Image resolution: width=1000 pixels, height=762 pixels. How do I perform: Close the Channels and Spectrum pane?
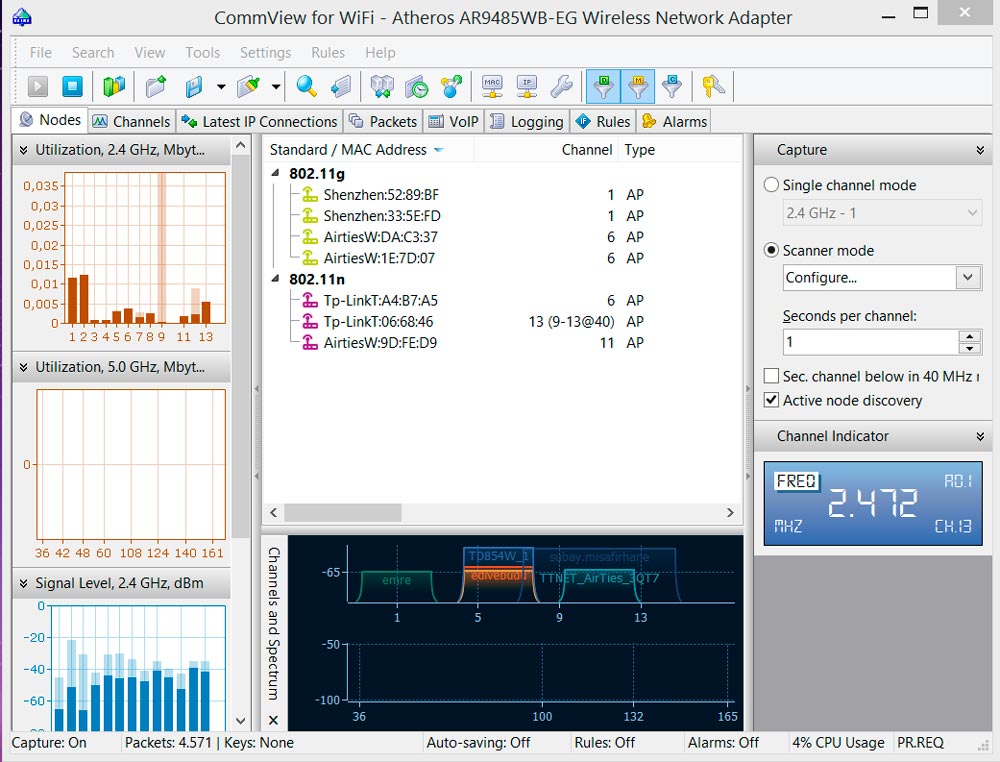pos(274,720)
